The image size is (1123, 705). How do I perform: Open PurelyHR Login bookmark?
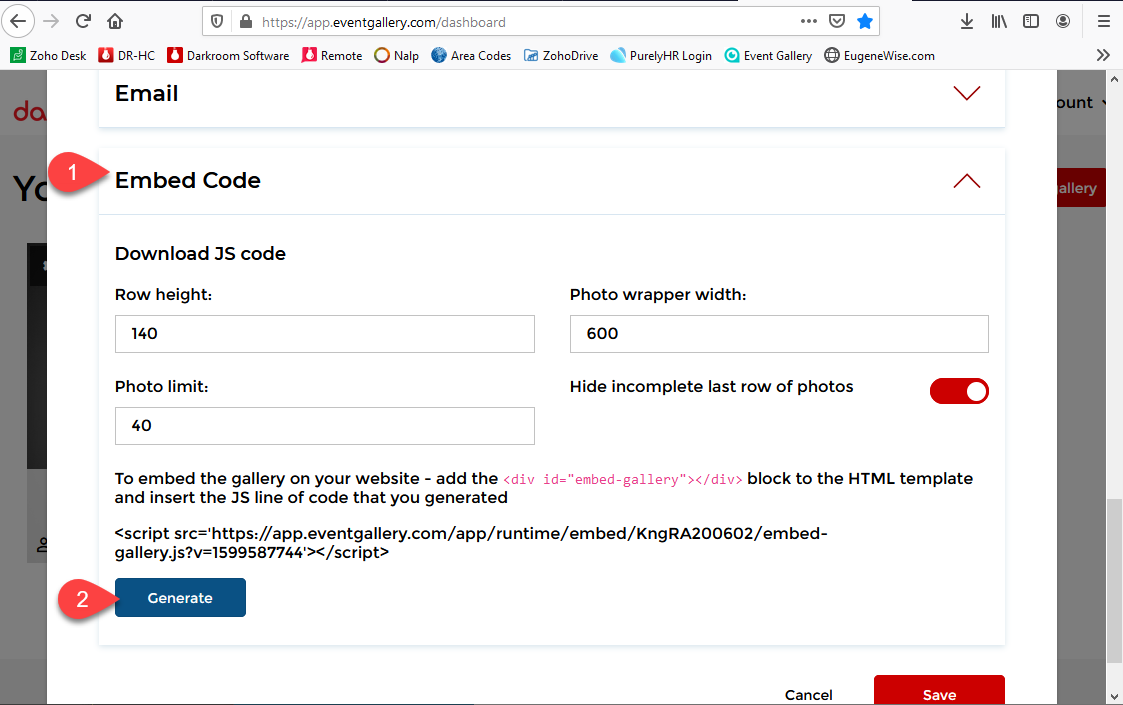[661, 55]
